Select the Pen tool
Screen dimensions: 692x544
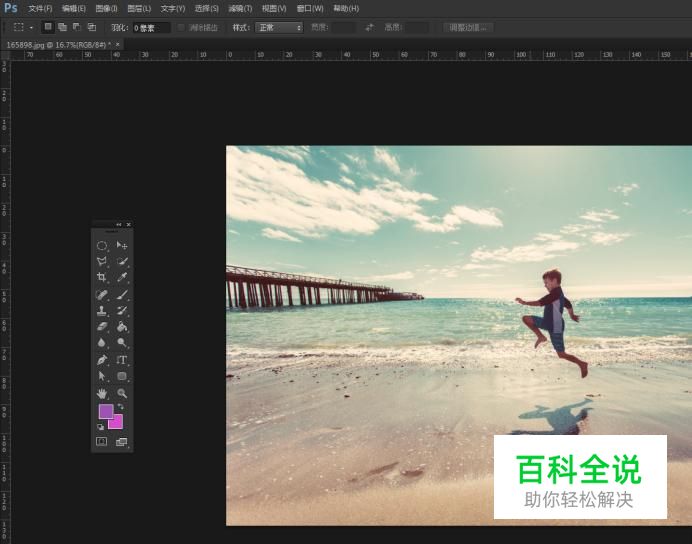pos(102,359)
